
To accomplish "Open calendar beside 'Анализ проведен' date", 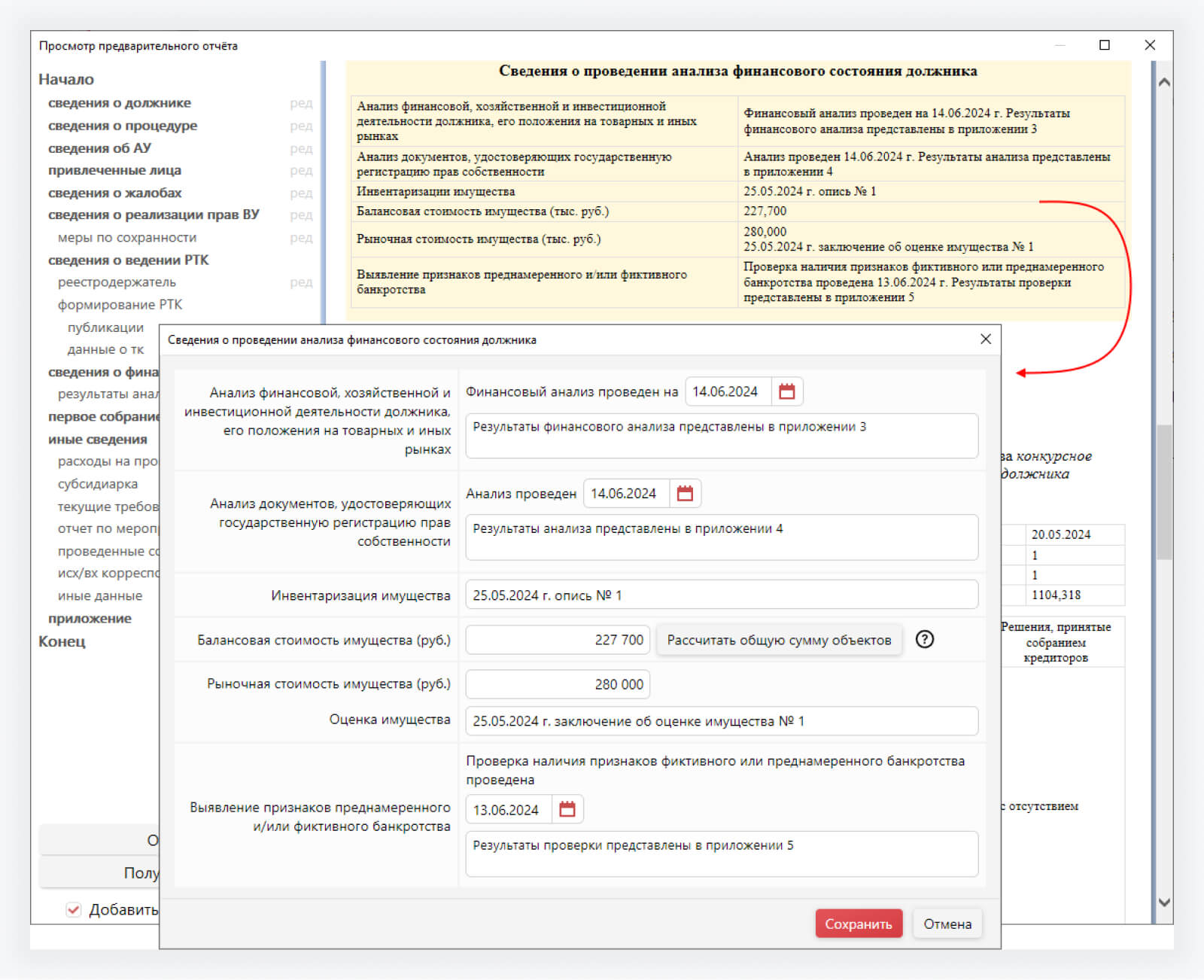I will [685, 494].
